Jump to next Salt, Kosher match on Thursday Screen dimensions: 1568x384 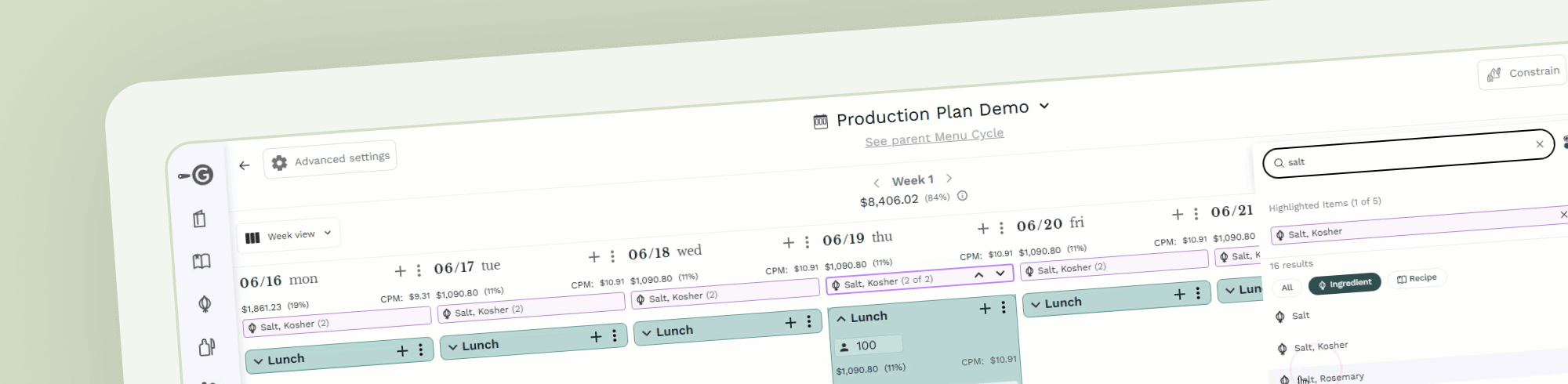click(1000, 274)
